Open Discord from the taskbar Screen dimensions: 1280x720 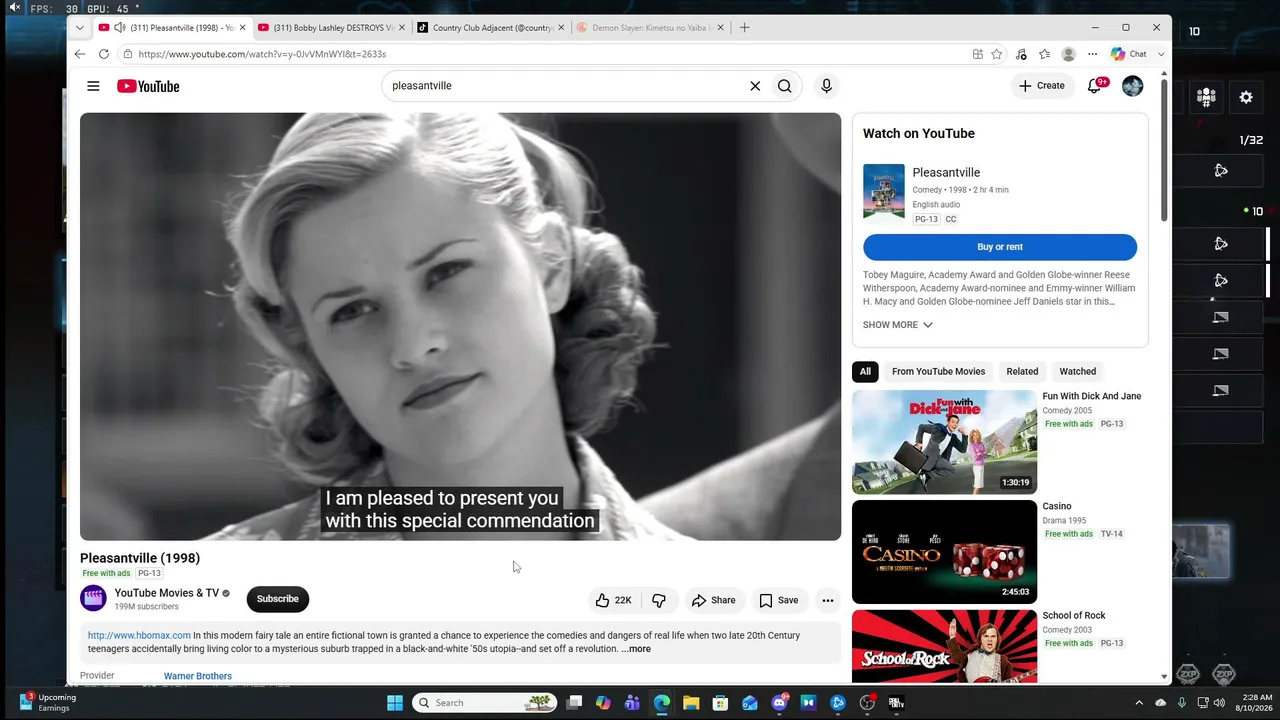(779, 703)
